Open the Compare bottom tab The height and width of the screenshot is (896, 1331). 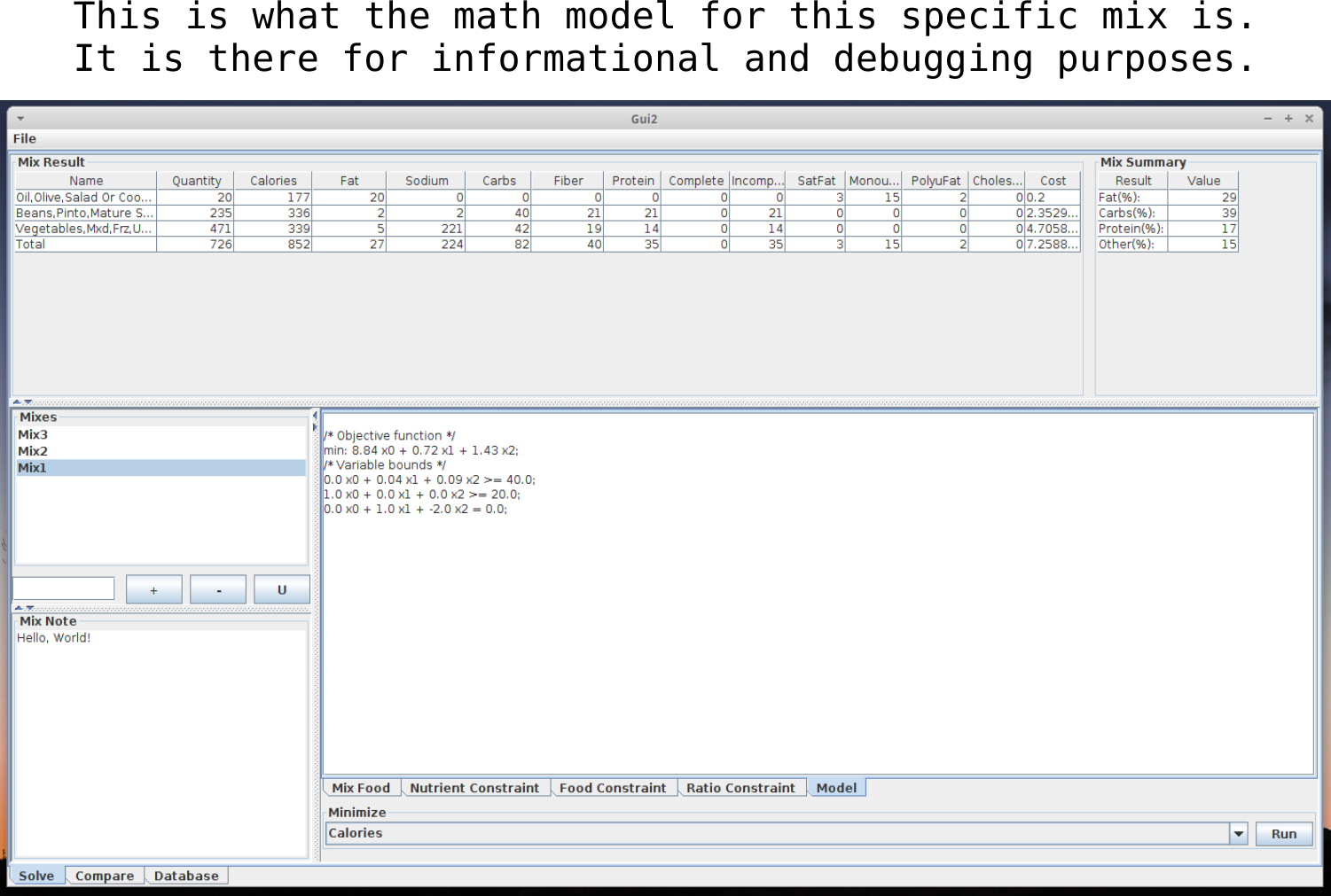105,876
